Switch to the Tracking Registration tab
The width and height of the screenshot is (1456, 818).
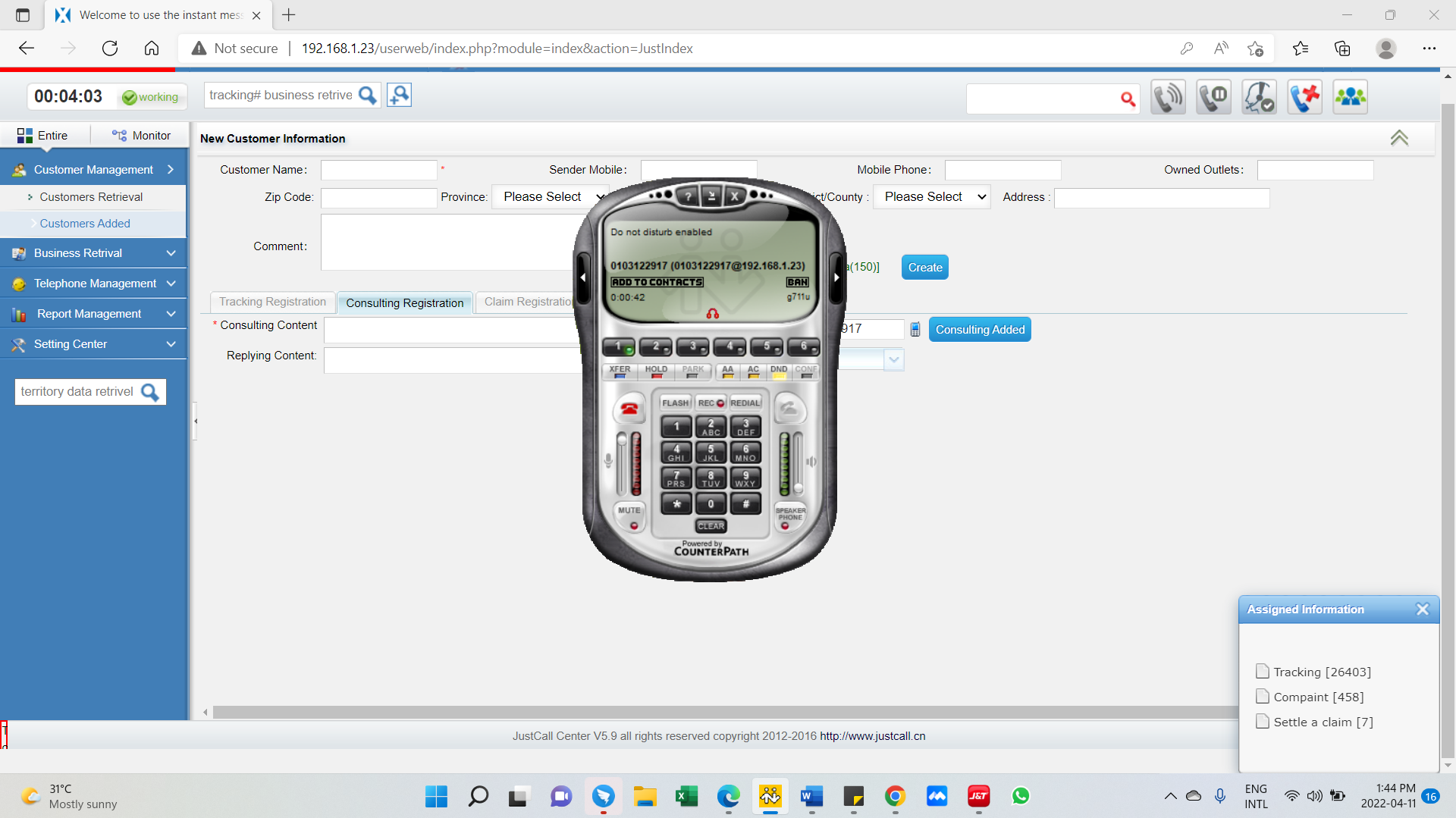(x=272, y=302)
